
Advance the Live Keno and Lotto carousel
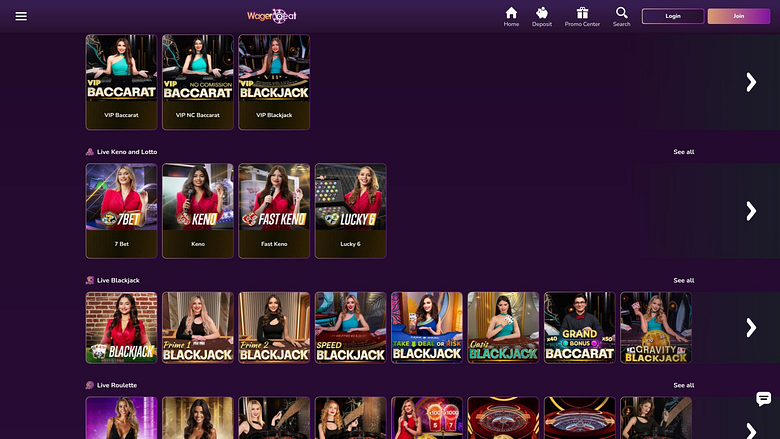click(751, 211)
